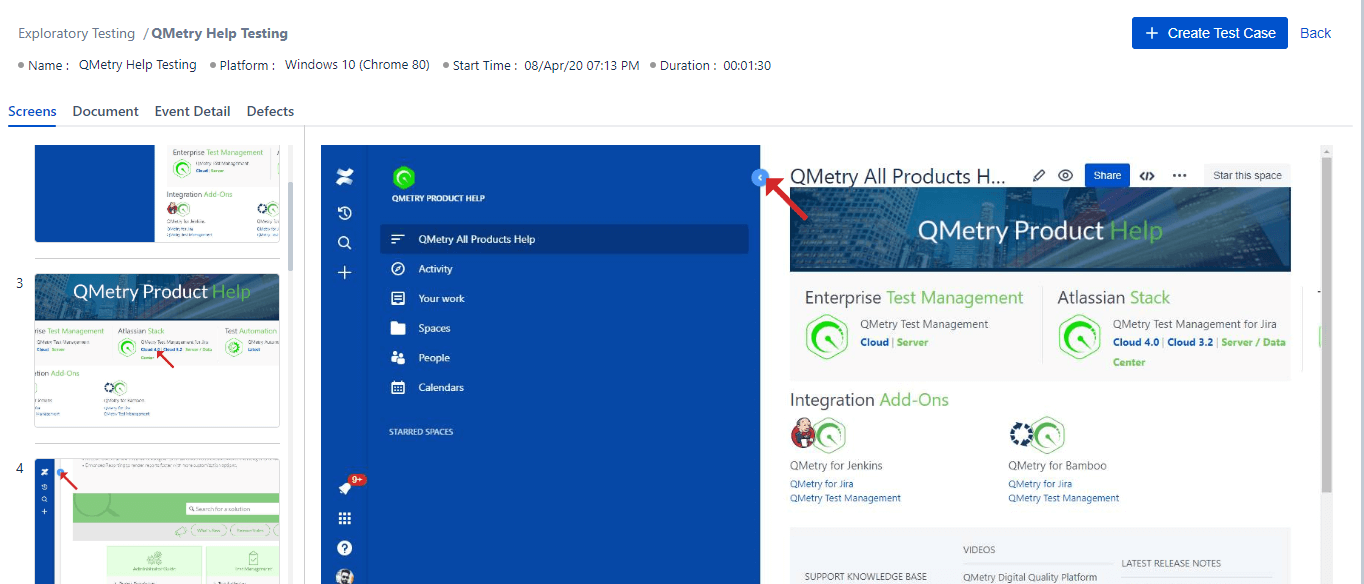This screenshot has width=1364, height=584.
Task: Open notifications bell with 9+ badge
Action: click(x=346, y=487)
